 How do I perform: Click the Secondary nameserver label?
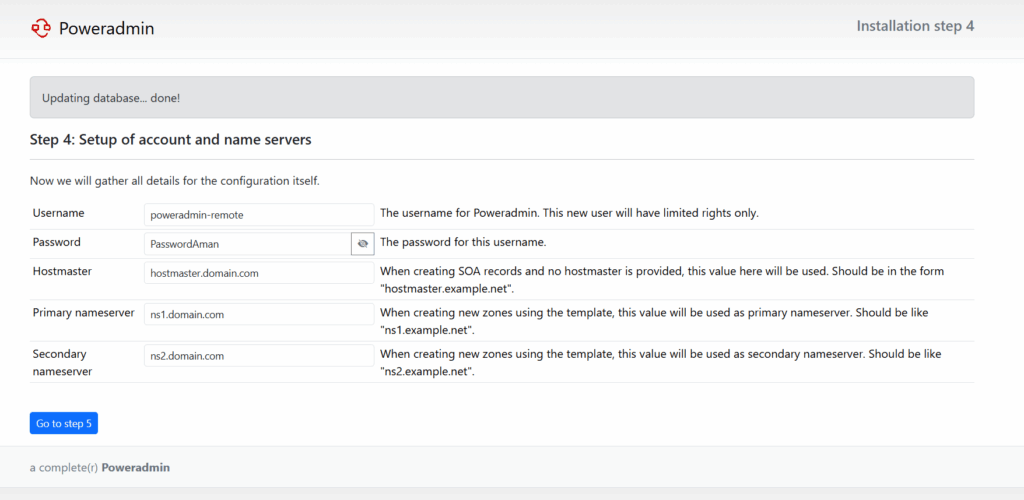pyautogui.click(x=62, y=362)
